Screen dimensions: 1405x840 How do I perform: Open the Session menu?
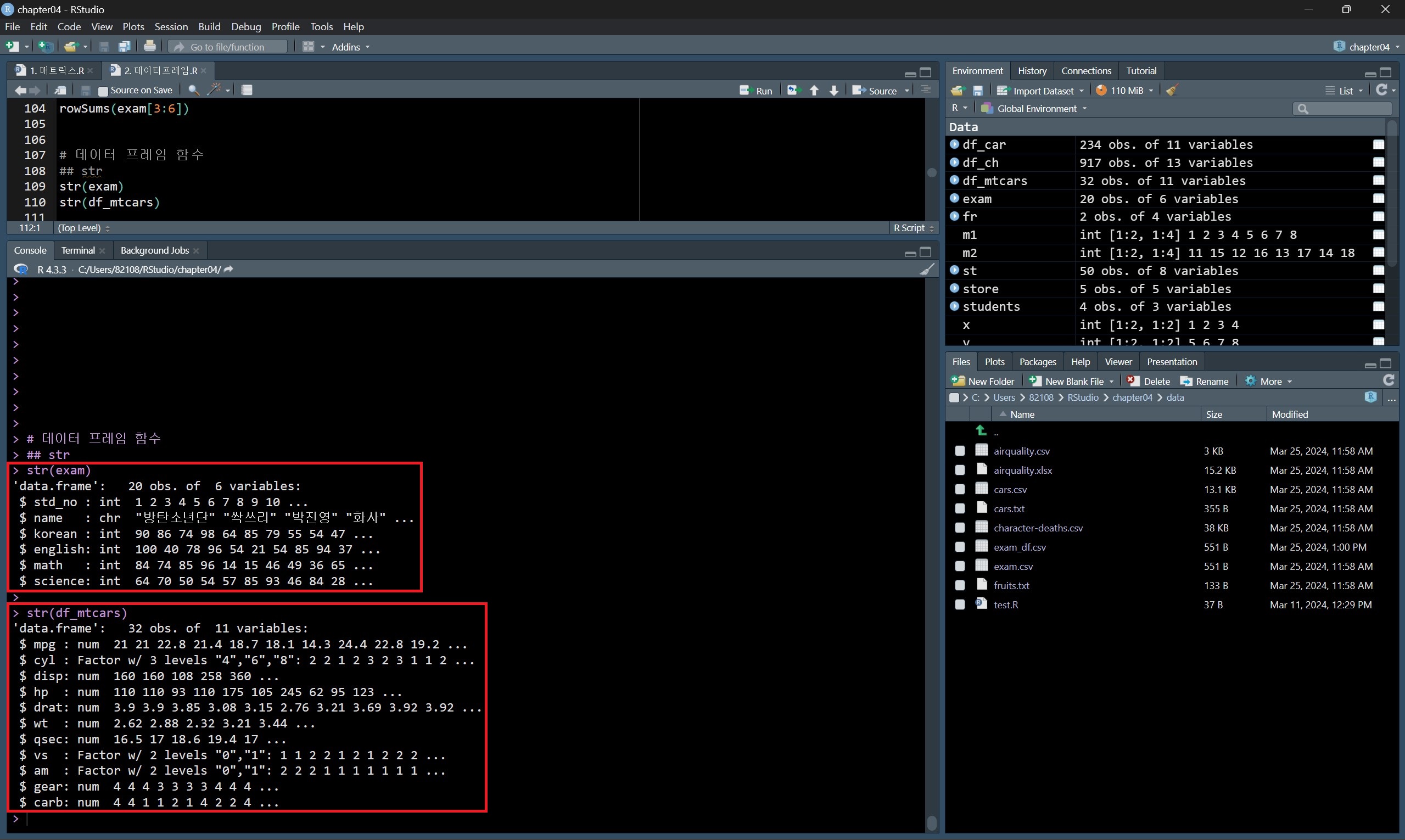click(x=171, y=26)
